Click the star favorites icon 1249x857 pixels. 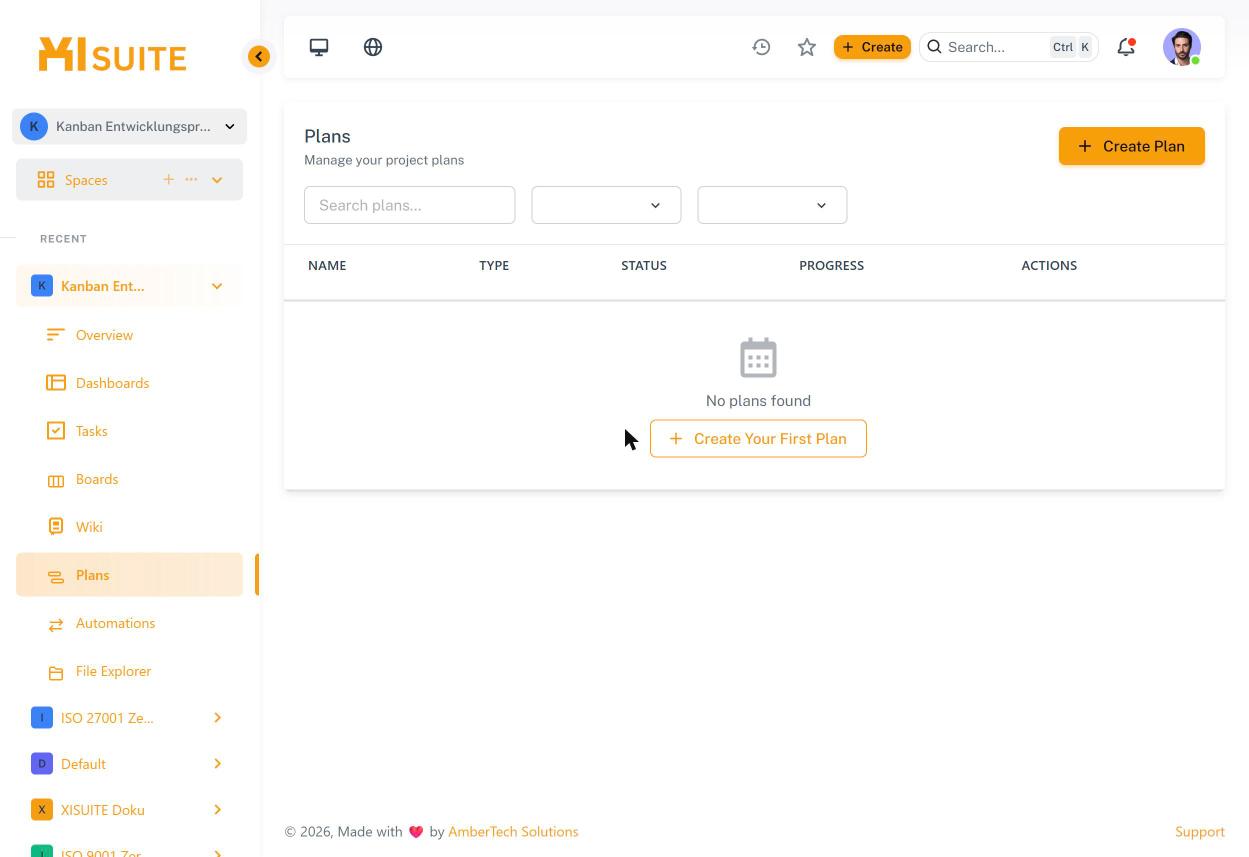tap(807, 47)
